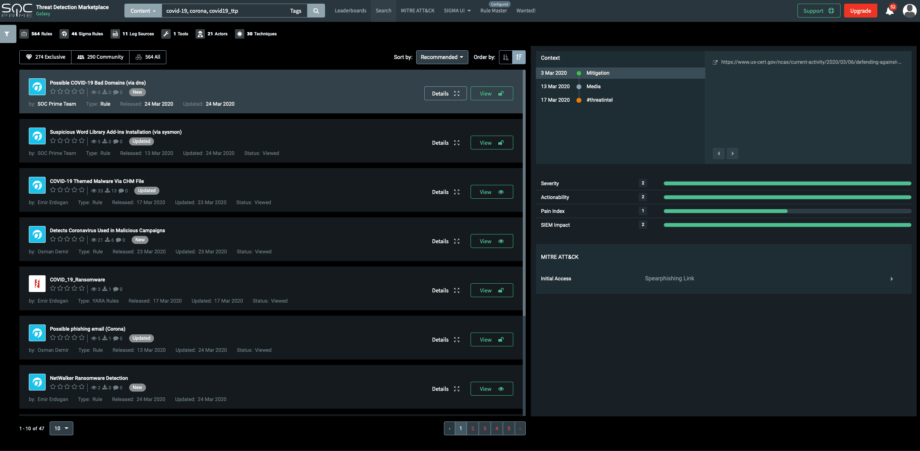Click the 564 Rules filter icon

[23, 33]
